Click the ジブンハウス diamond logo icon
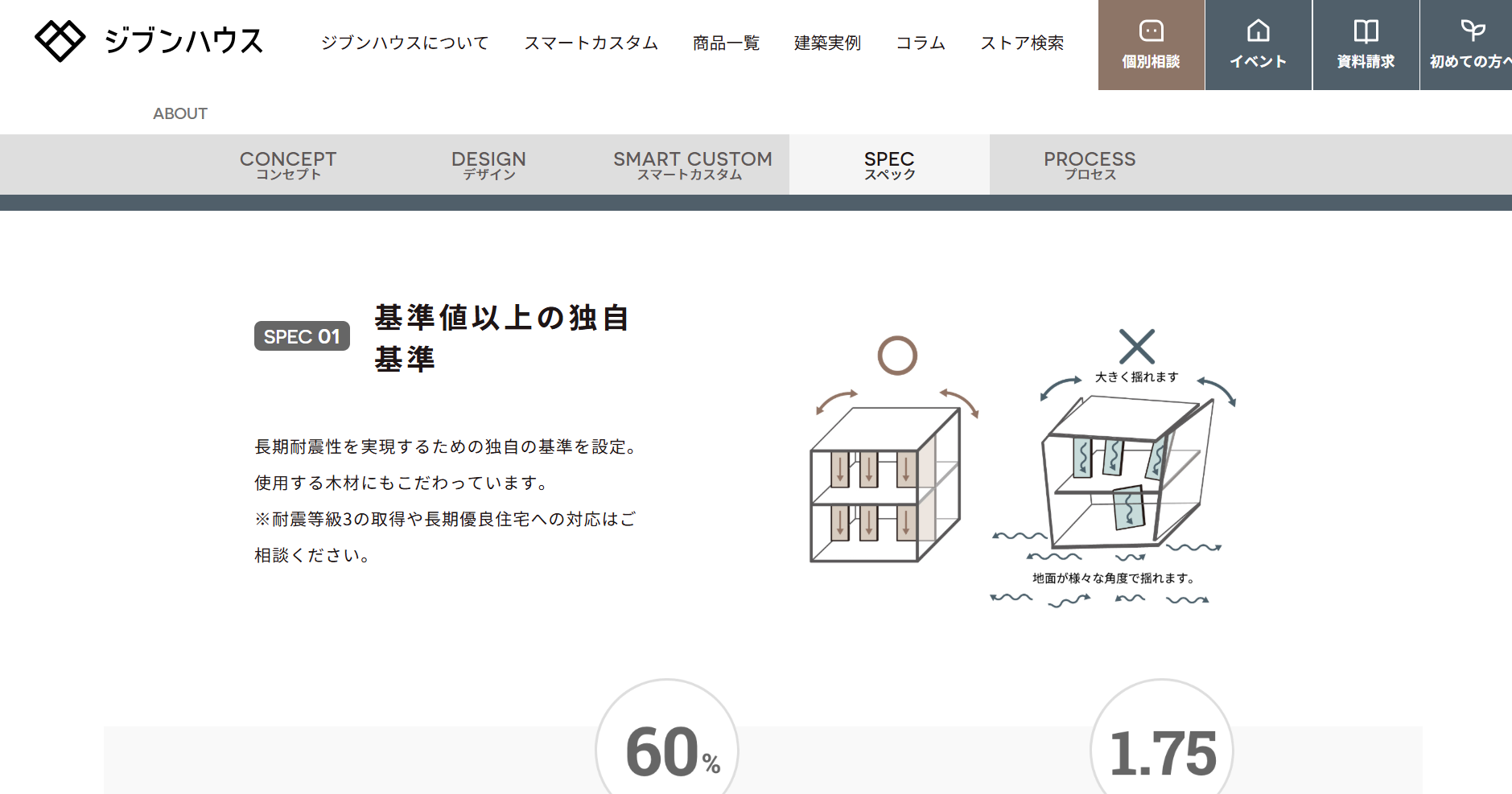The image size is (1512, 794). [x=60, y=40]
